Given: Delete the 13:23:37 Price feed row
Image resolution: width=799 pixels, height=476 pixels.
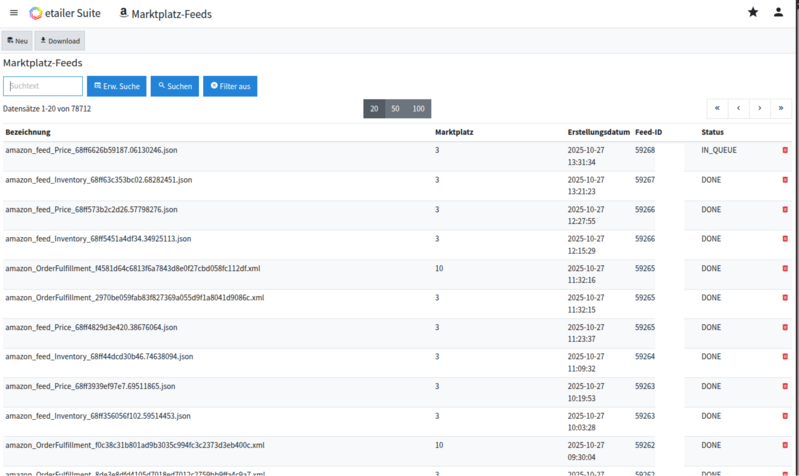Looking at the screenshot, I should 785,327.
